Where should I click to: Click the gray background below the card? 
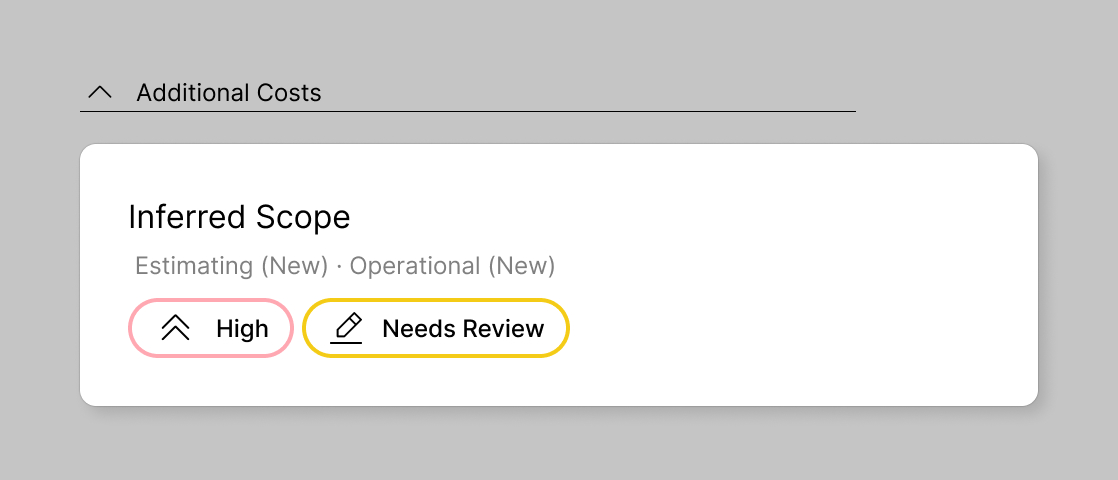coord(560,445)
